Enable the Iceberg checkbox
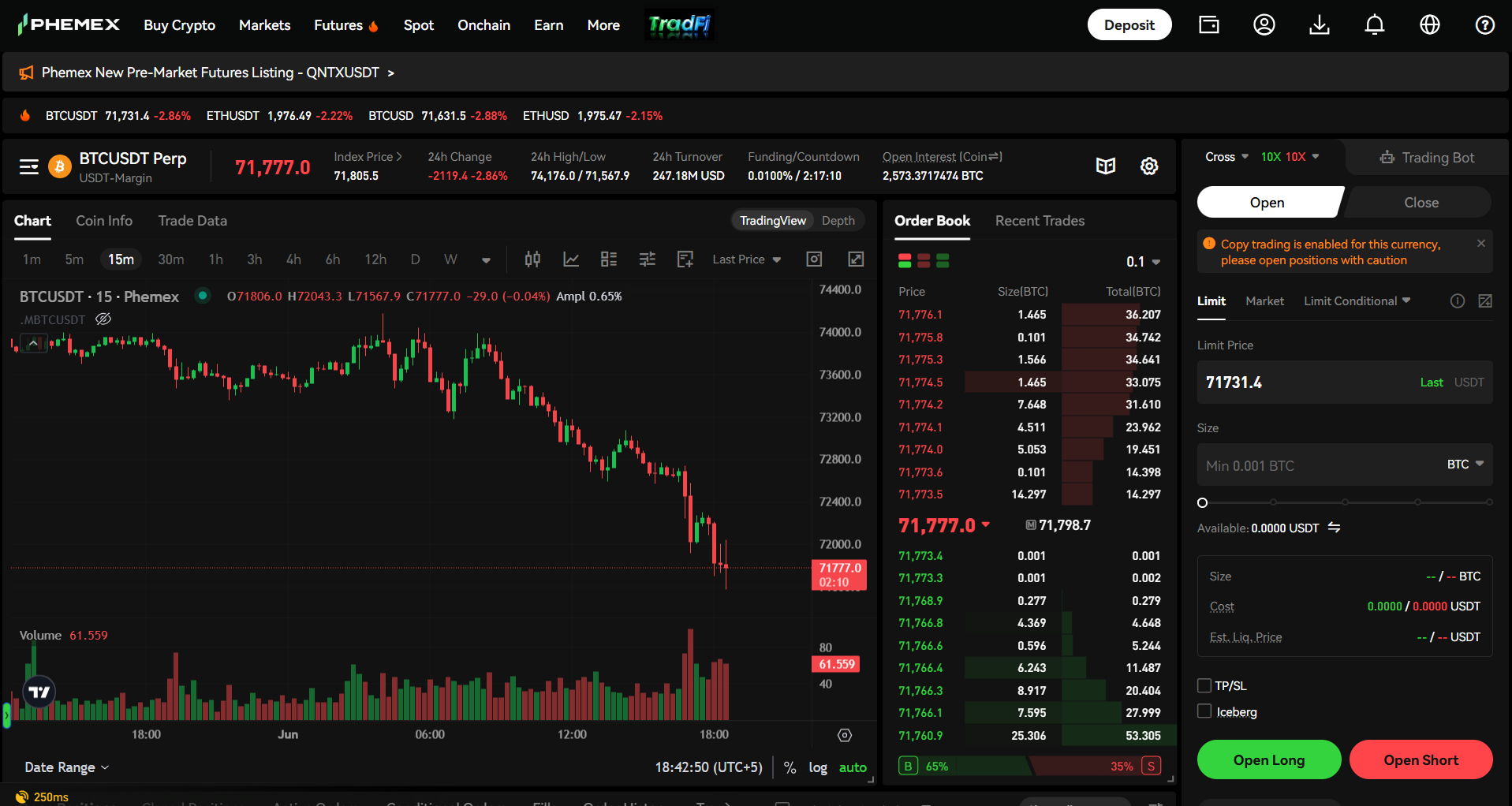This screenshot has width=1512, height=806. (1204, 711)
